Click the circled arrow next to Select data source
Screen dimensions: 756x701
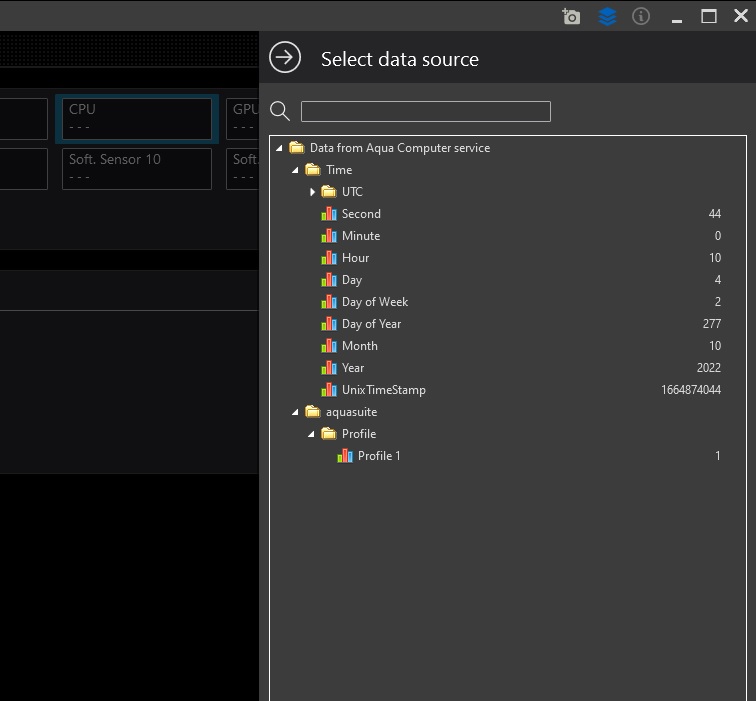[285, 57]
